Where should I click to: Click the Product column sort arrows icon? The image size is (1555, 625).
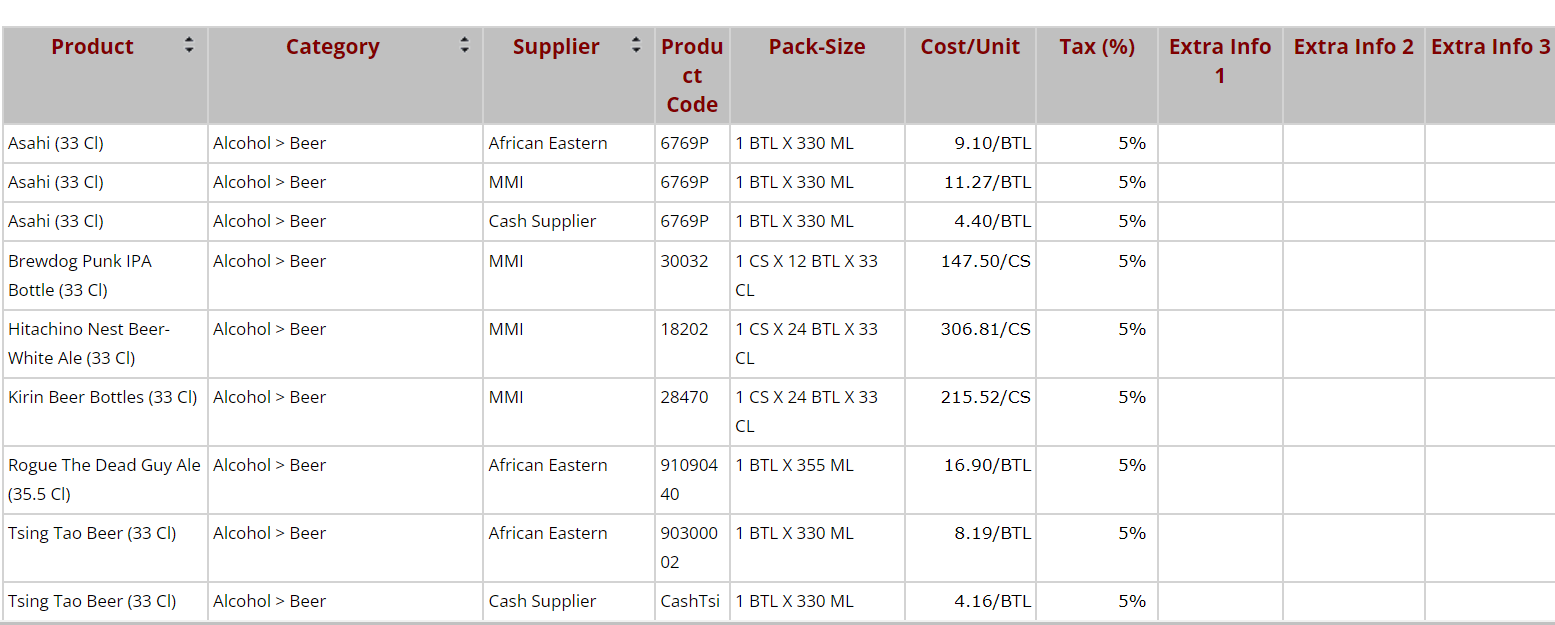point(189,45)
